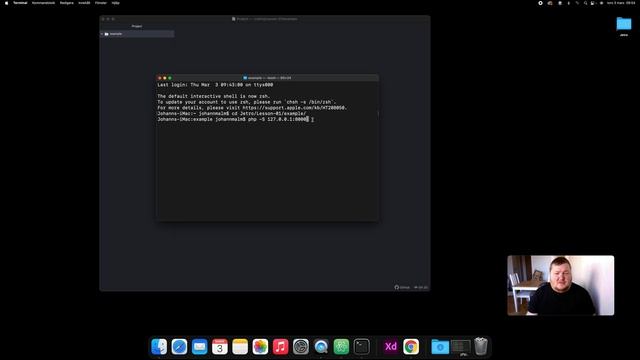The height and width of the screenshot is (360, 640).
Task: Click the webcam video overlay
Action: tap(560, 285)
